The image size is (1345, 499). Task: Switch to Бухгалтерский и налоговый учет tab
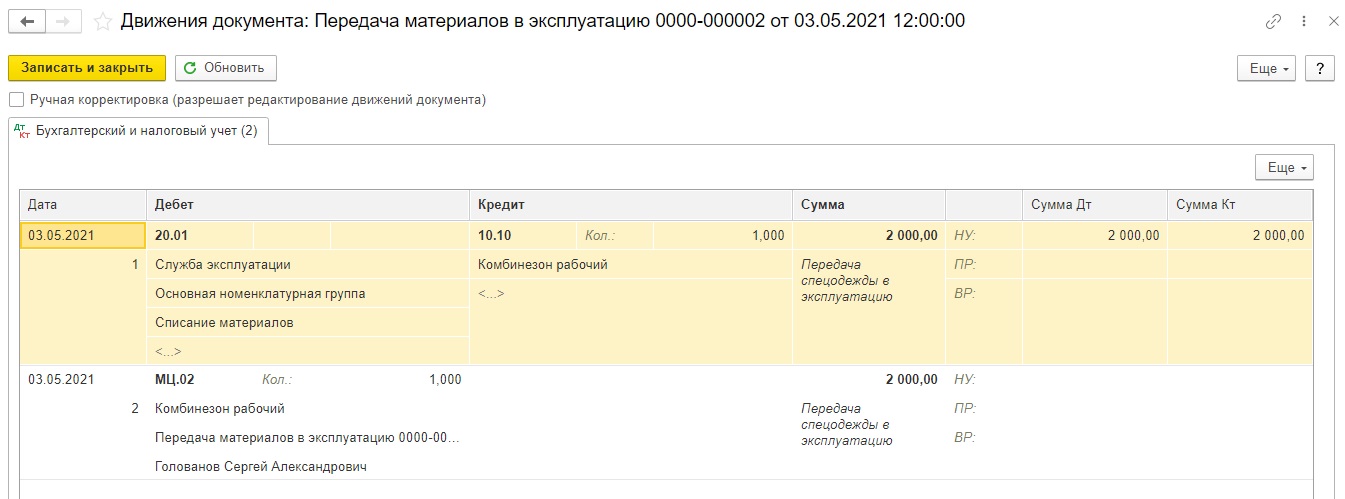146,131
